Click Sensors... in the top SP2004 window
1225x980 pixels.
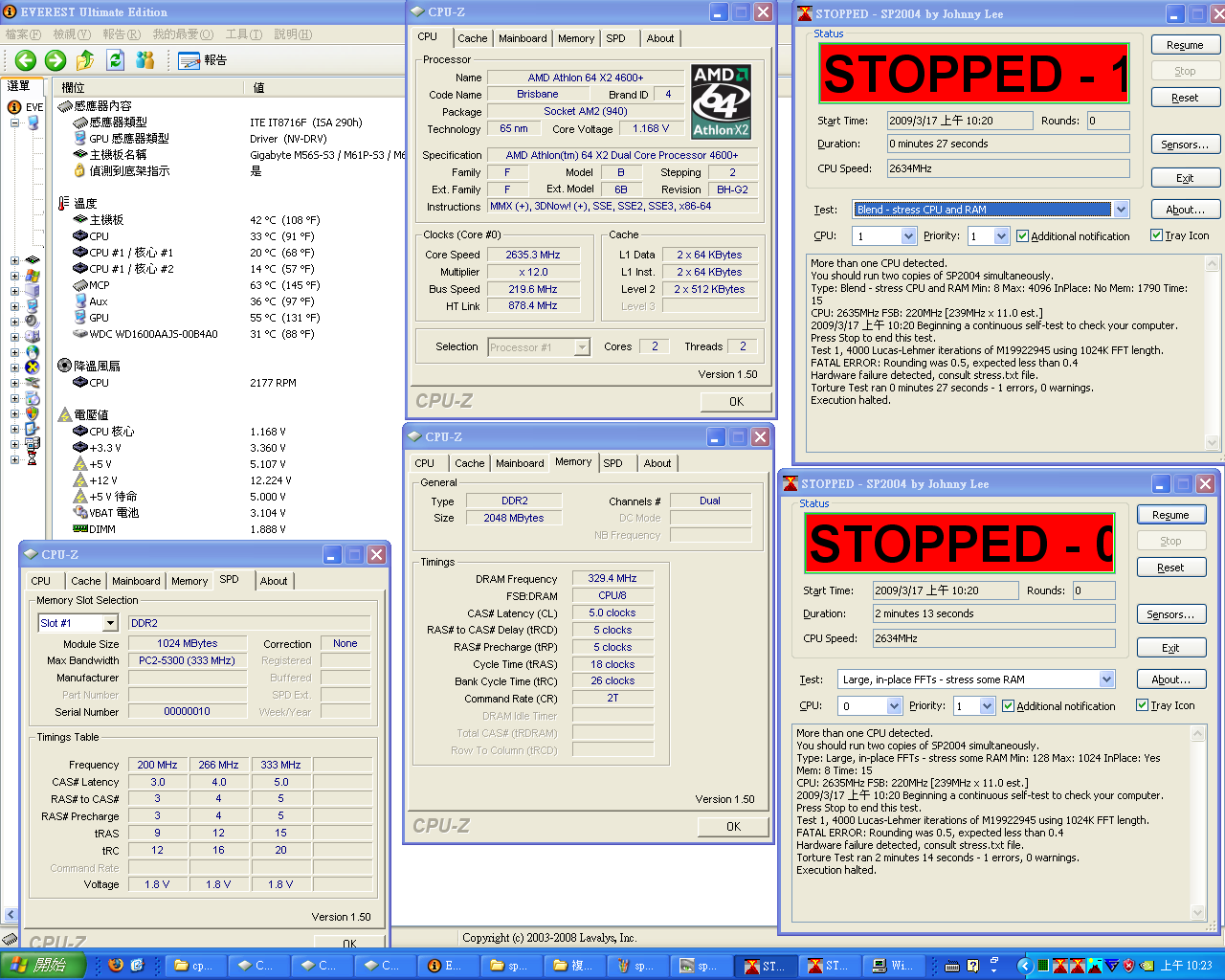[1185, 145]
